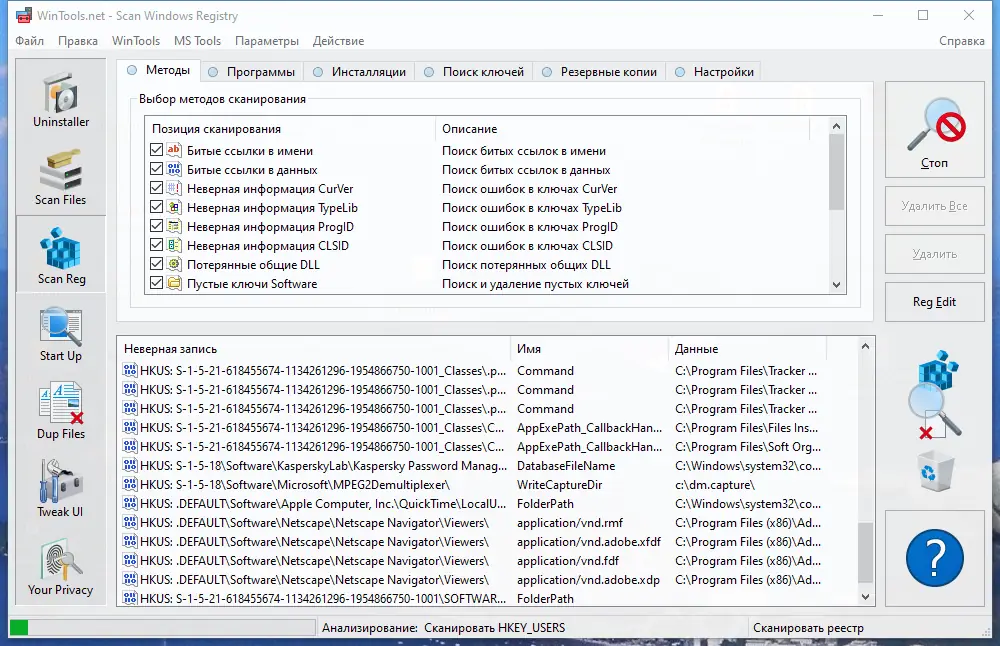Open Reg Edit
The width and height of the screenshot is (1000, 646).
(x=934, y=302)
